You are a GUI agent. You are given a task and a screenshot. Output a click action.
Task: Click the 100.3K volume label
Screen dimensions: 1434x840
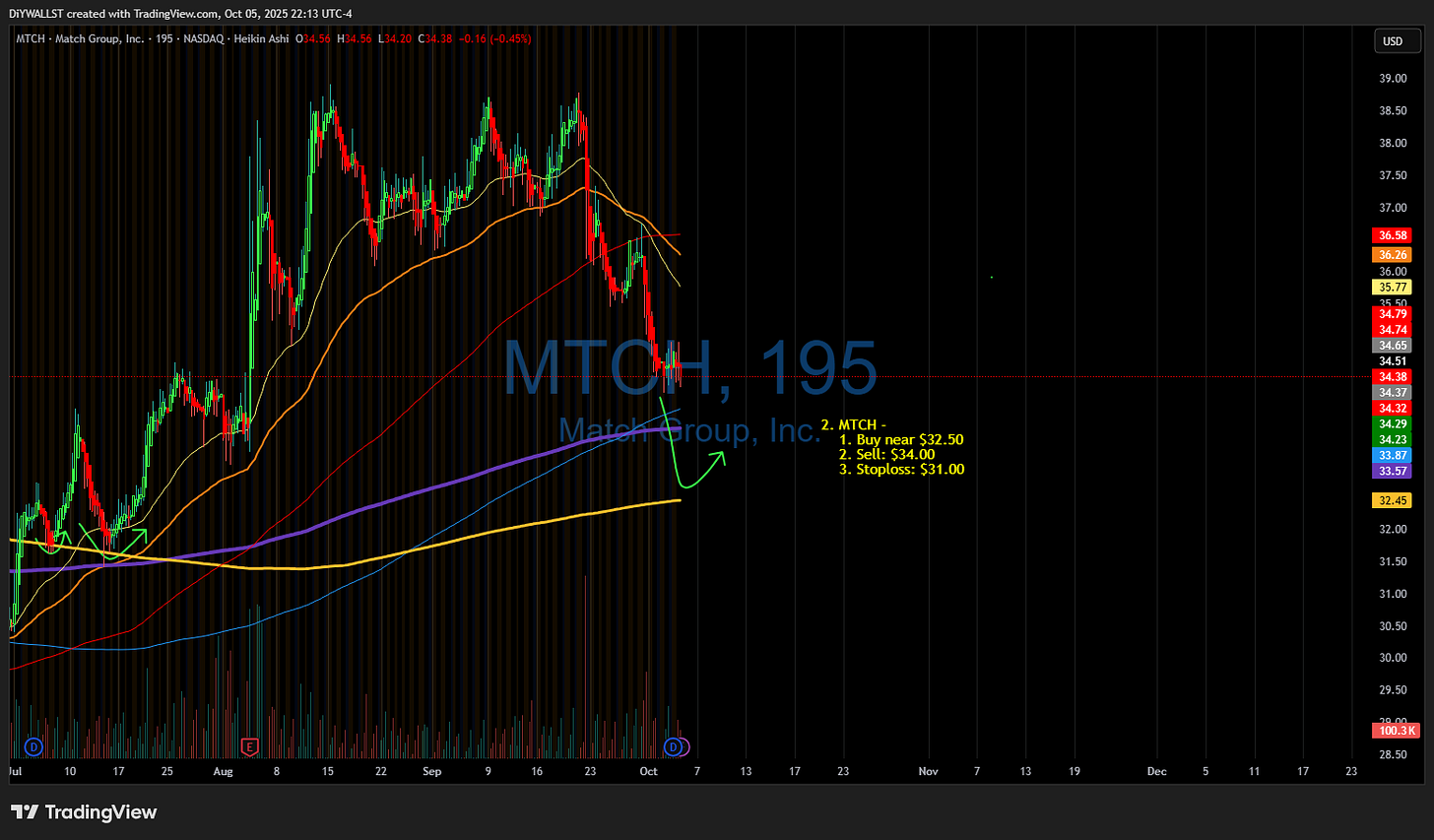pyautogui.click(x=1395, y=731)
